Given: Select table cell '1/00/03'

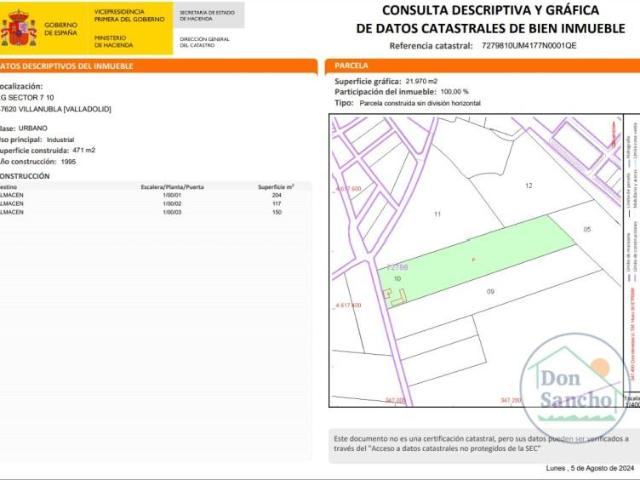Looking at the screenshot, I should pyautogui.click(x=172, y=212).
